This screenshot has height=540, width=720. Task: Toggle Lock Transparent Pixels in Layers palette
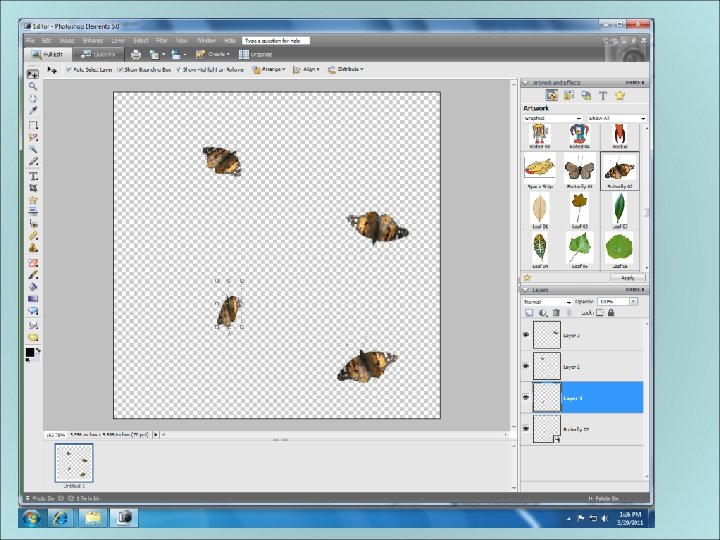[x=600, y=313]
